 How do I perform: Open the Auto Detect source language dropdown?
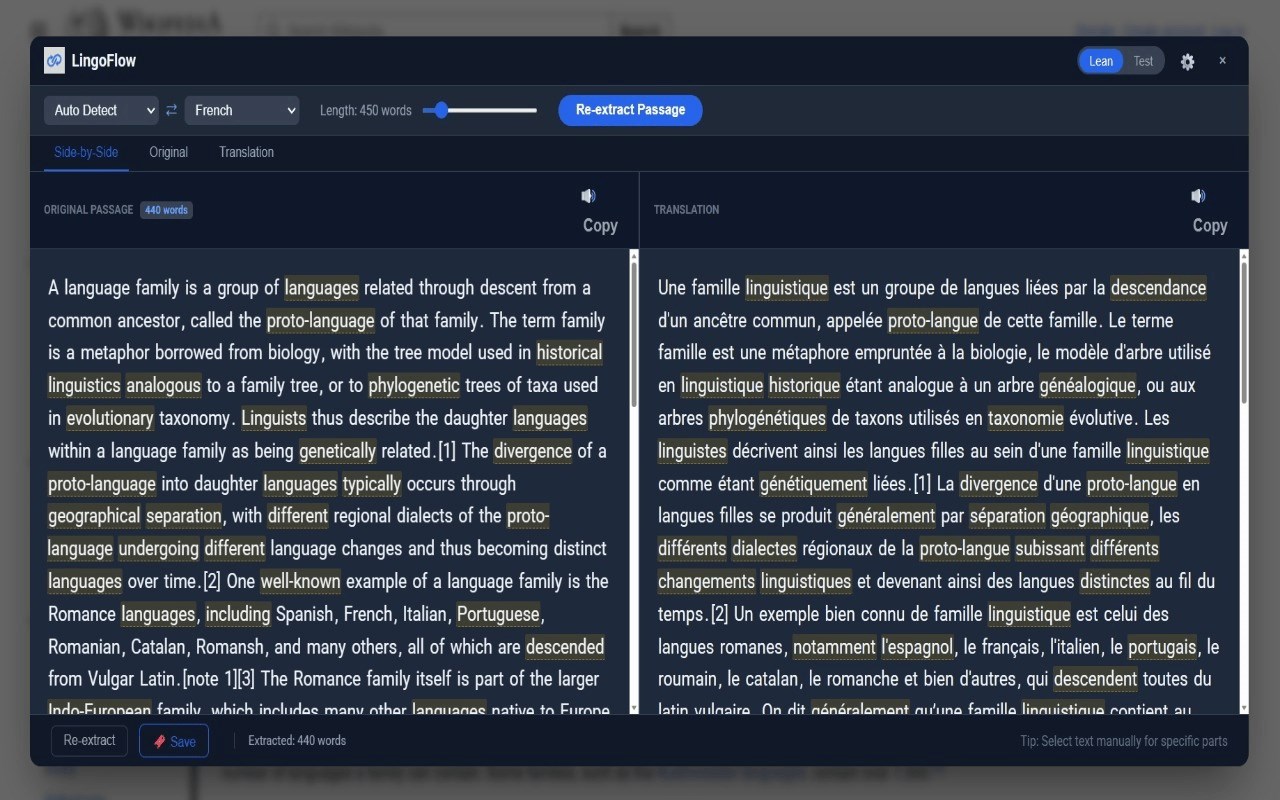point(101,110)
